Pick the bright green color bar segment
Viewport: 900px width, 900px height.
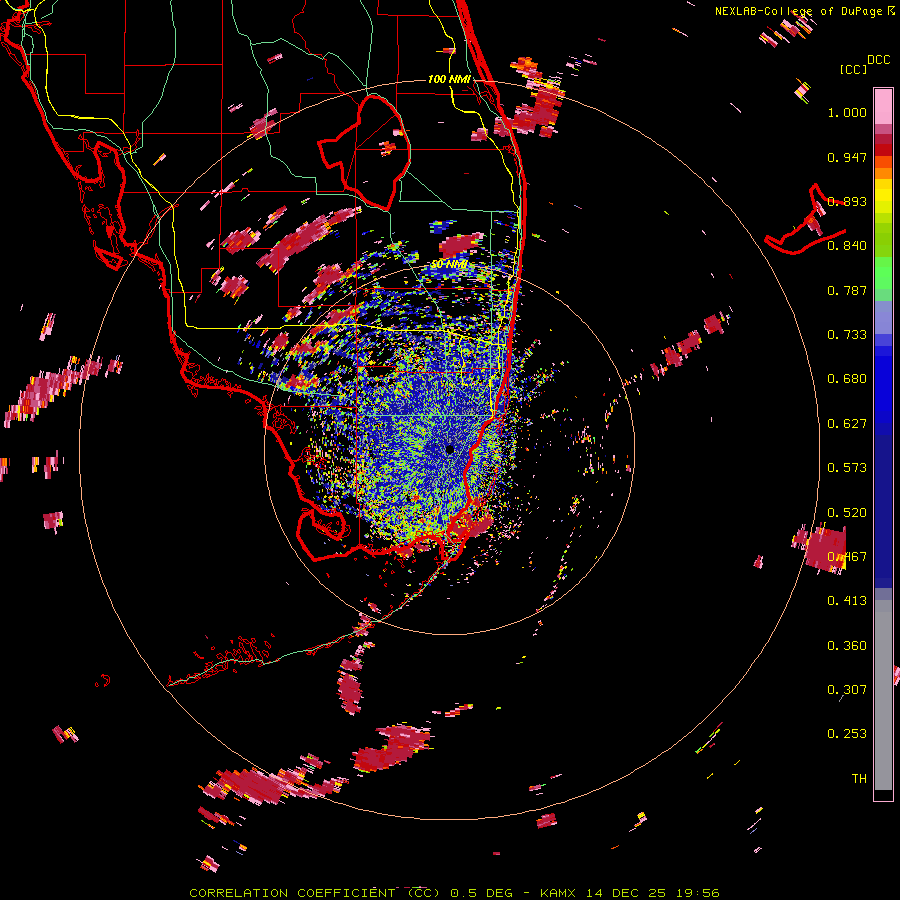(x=883, y=273)
